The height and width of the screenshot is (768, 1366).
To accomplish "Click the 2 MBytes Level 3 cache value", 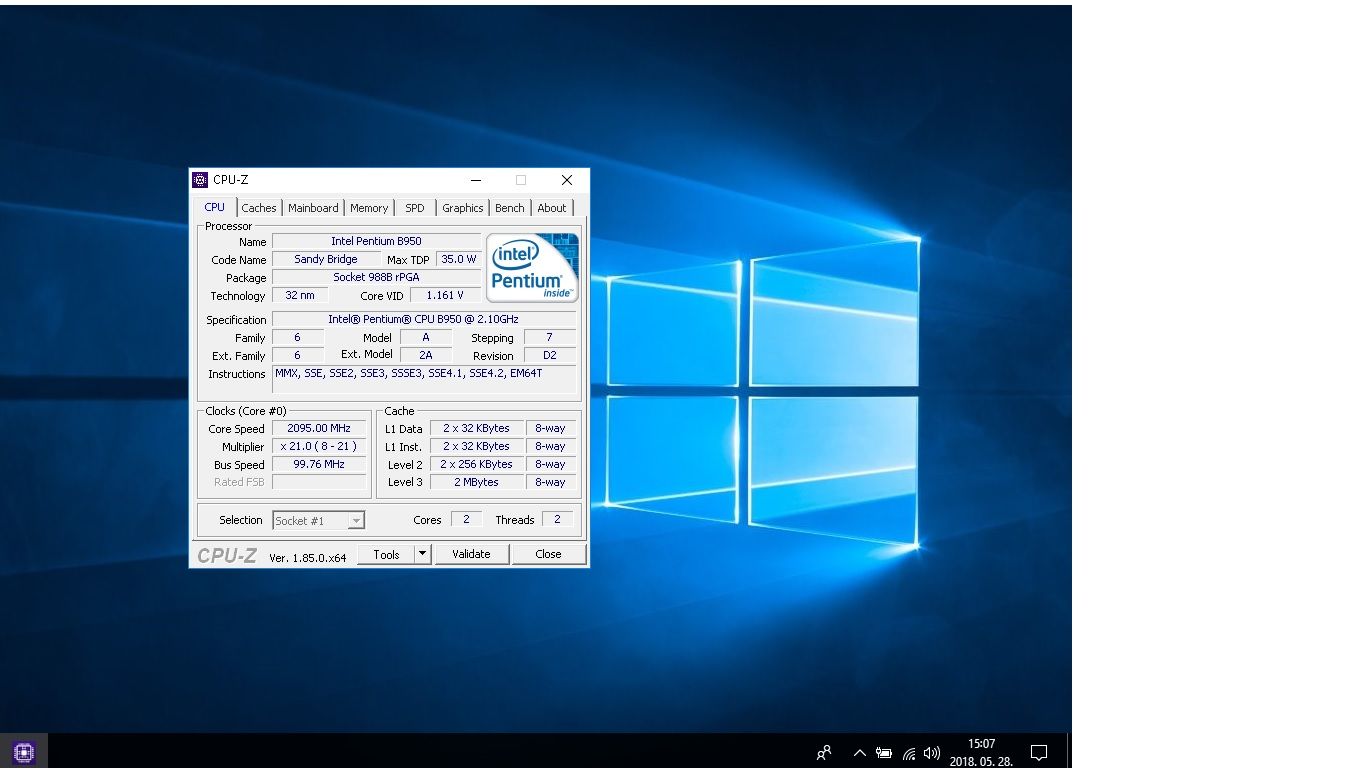I will tap(476, 482).
